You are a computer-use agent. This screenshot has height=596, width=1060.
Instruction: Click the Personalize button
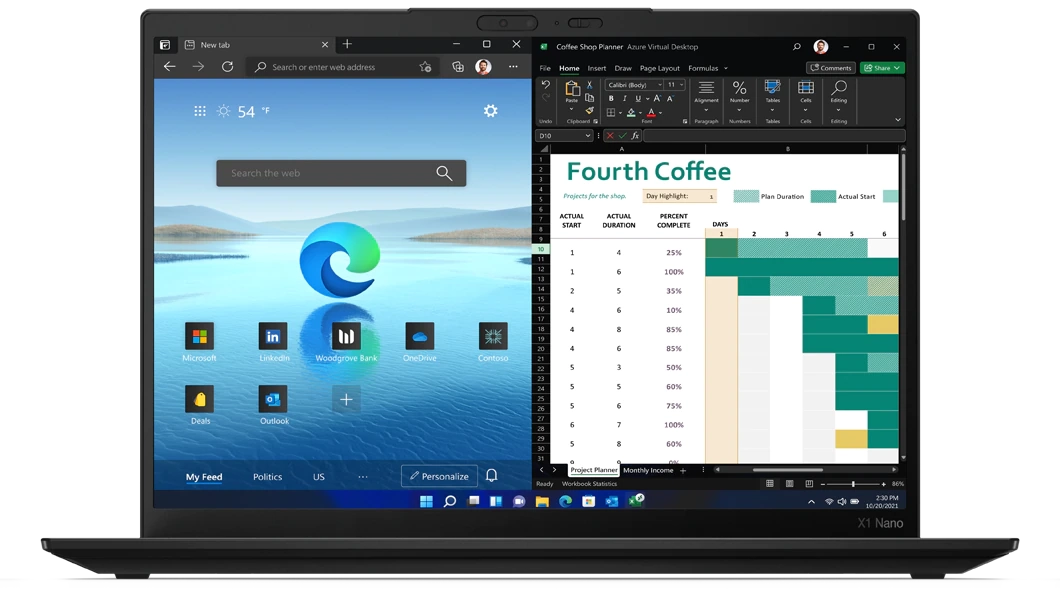[438, 476]
